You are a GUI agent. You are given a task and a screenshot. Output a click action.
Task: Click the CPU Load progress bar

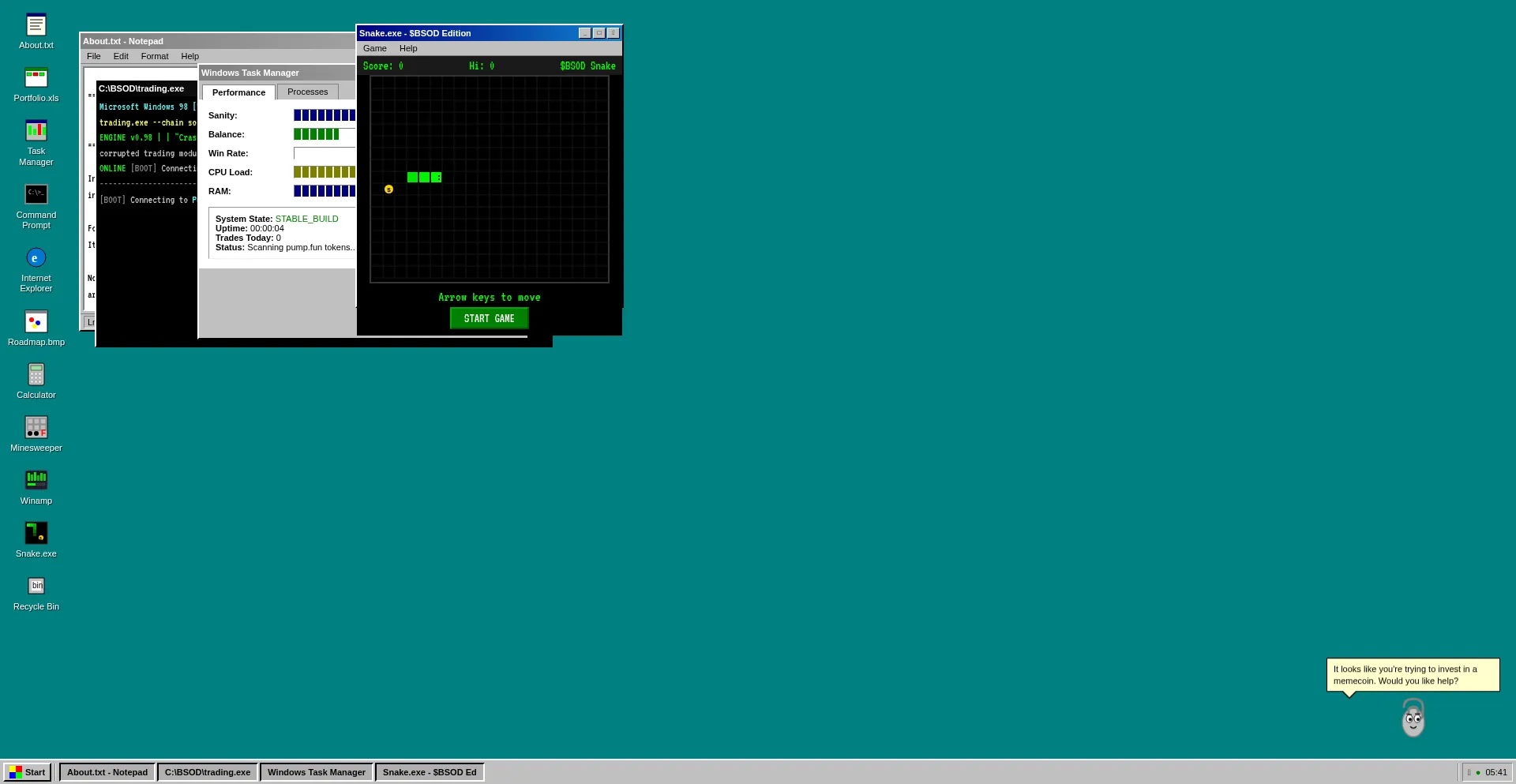click(325, 172)
